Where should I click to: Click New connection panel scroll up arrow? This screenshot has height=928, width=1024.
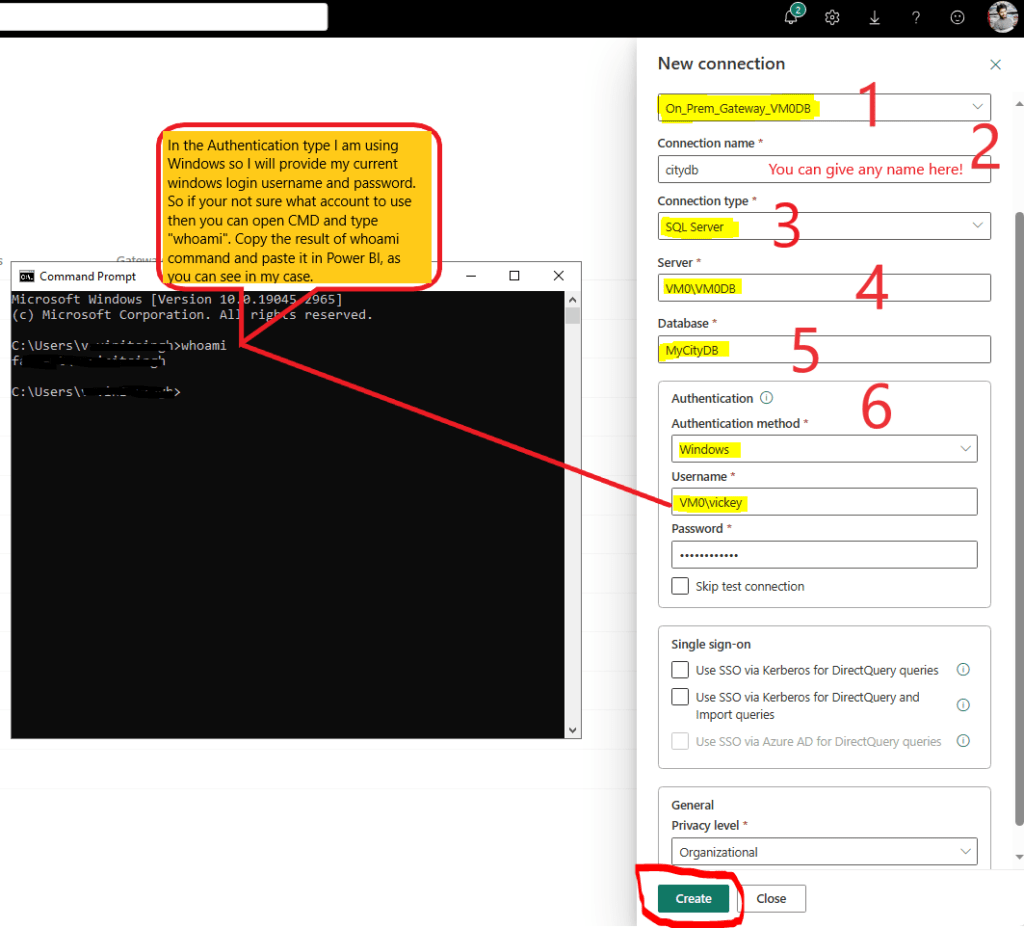[1019, 104]
